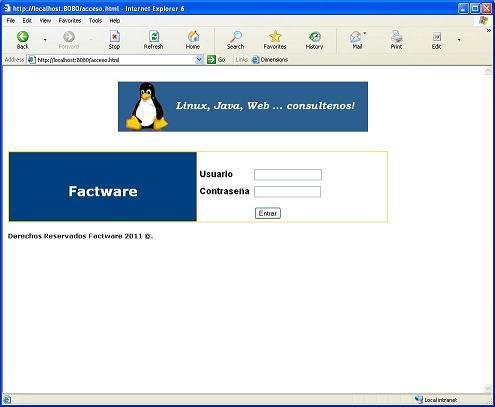Click the Factware title panel
This screenshot has height=407, width=495.
coord(103,187)
